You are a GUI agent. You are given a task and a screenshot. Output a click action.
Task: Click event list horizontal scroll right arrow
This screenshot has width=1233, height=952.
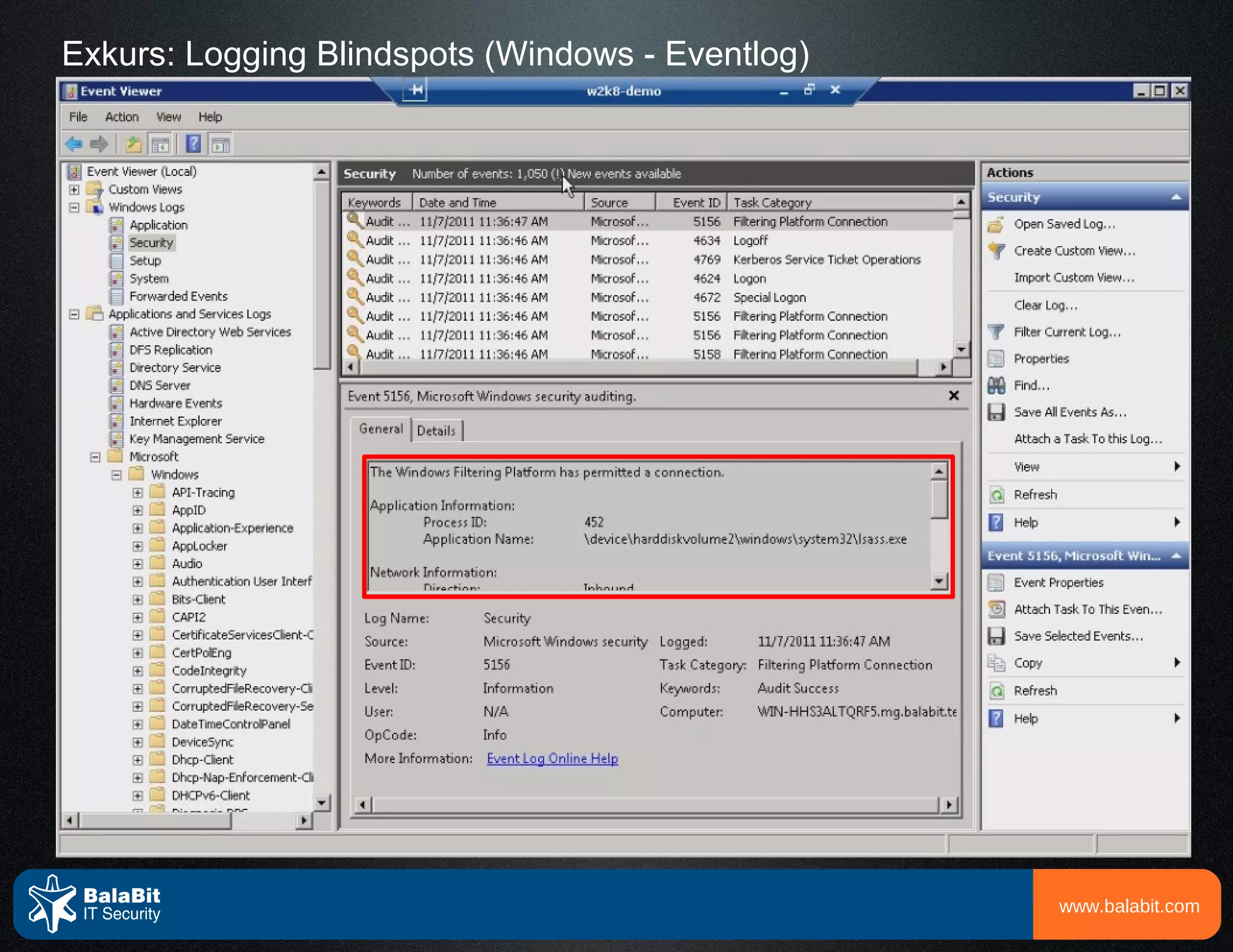[x=943, y=366]
